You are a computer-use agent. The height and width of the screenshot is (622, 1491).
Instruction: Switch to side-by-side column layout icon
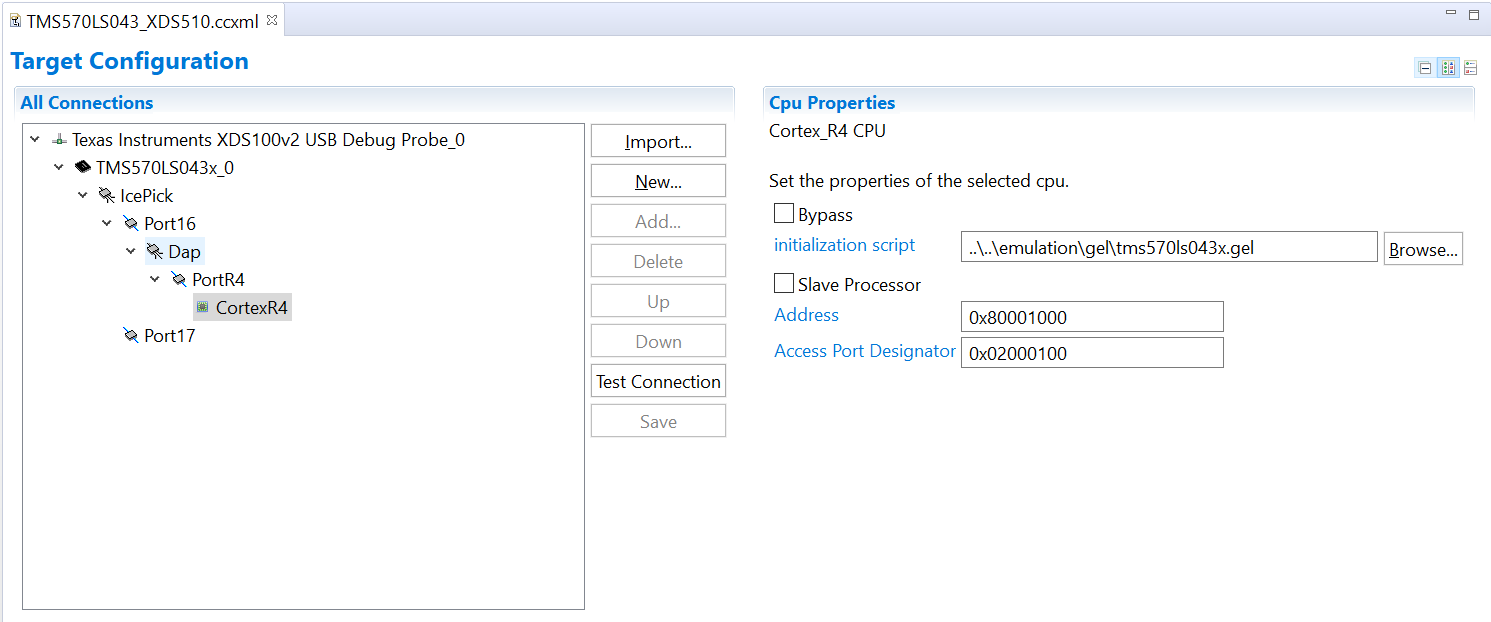(x=1448, y=68)
